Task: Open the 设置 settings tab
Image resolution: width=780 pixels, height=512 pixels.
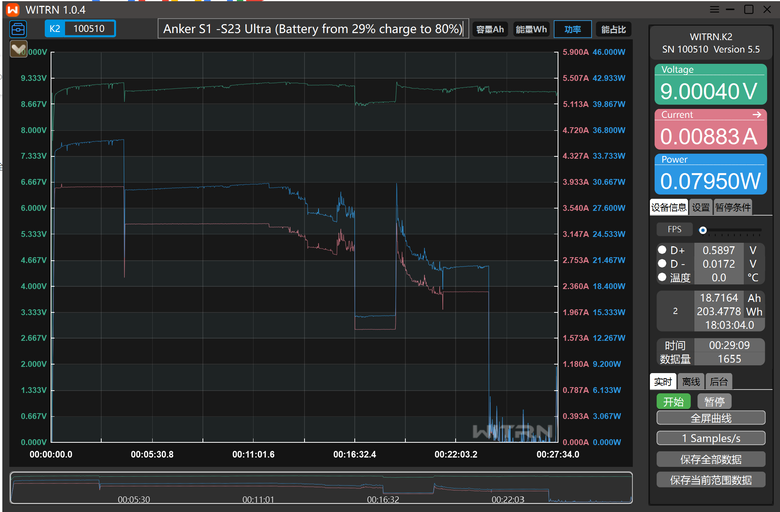Action: pos(700,207)
